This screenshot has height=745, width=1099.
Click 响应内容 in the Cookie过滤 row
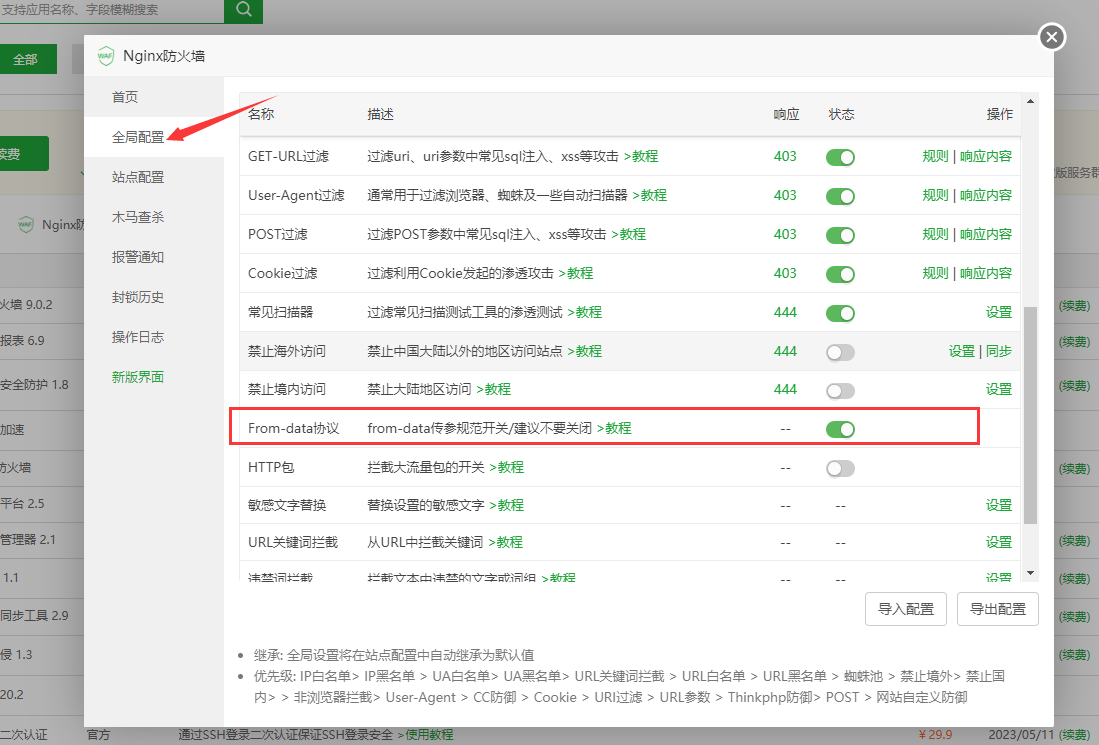coord(985,273)
